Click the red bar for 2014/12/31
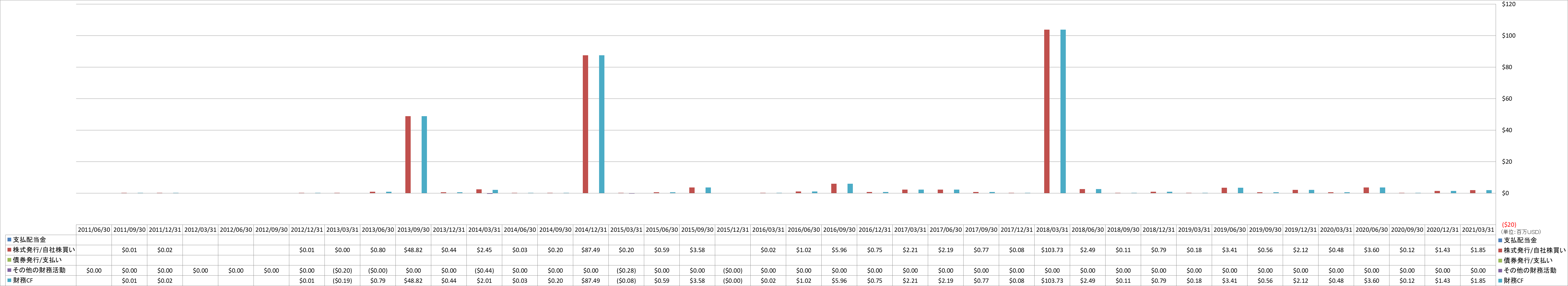The width and height of the screenshot is (1568, 286). click(x=585, y=124)
